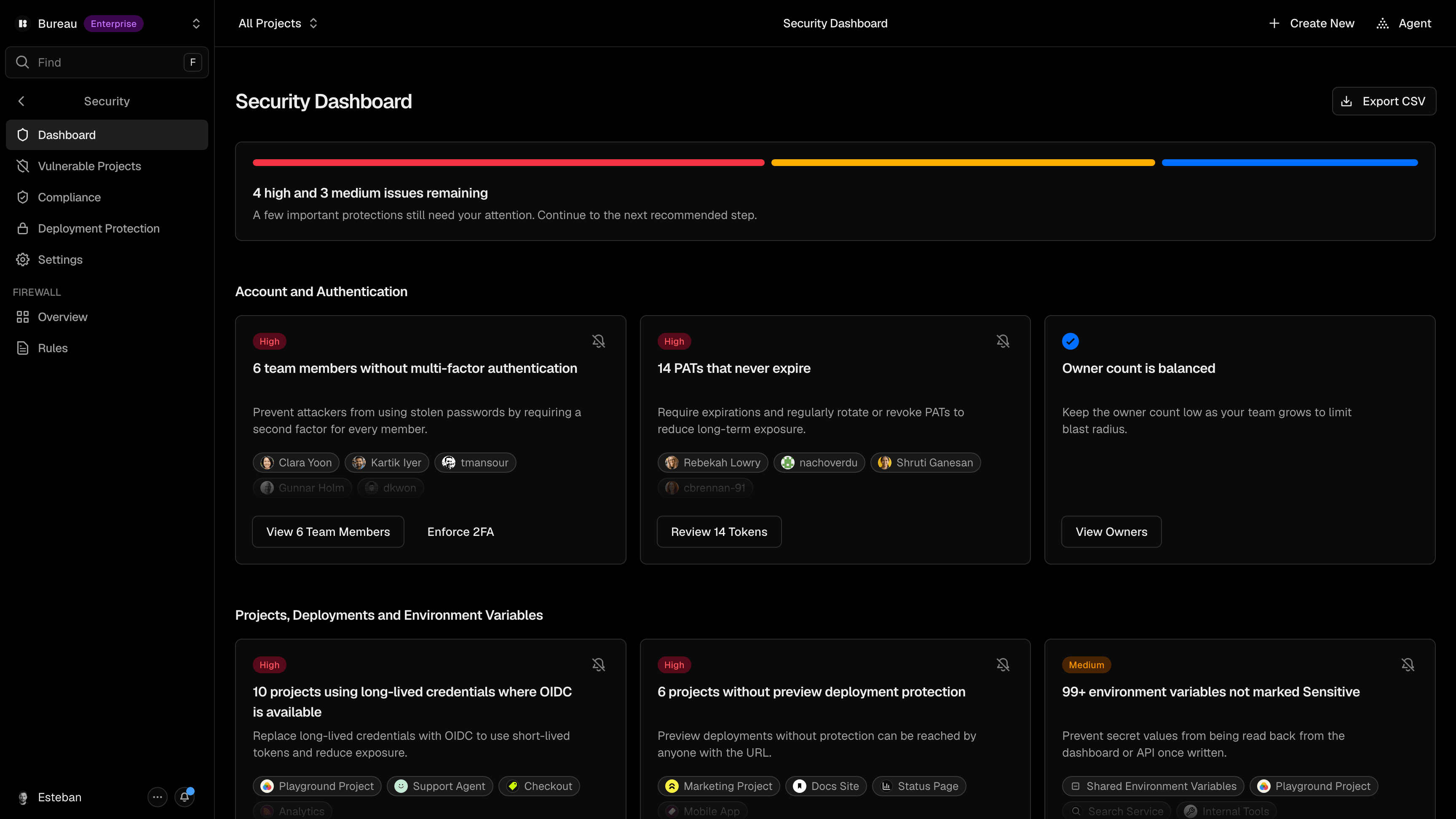Image resolution: width=1456 pixels, height=819 pixels.
Task: Select the cbrennan-91 chip
Action: tap(705, 488)
